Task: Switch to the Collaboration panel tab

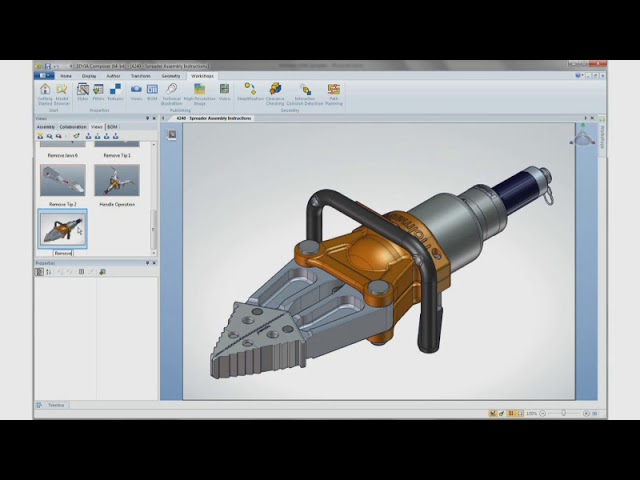Action: pos(73,127)
